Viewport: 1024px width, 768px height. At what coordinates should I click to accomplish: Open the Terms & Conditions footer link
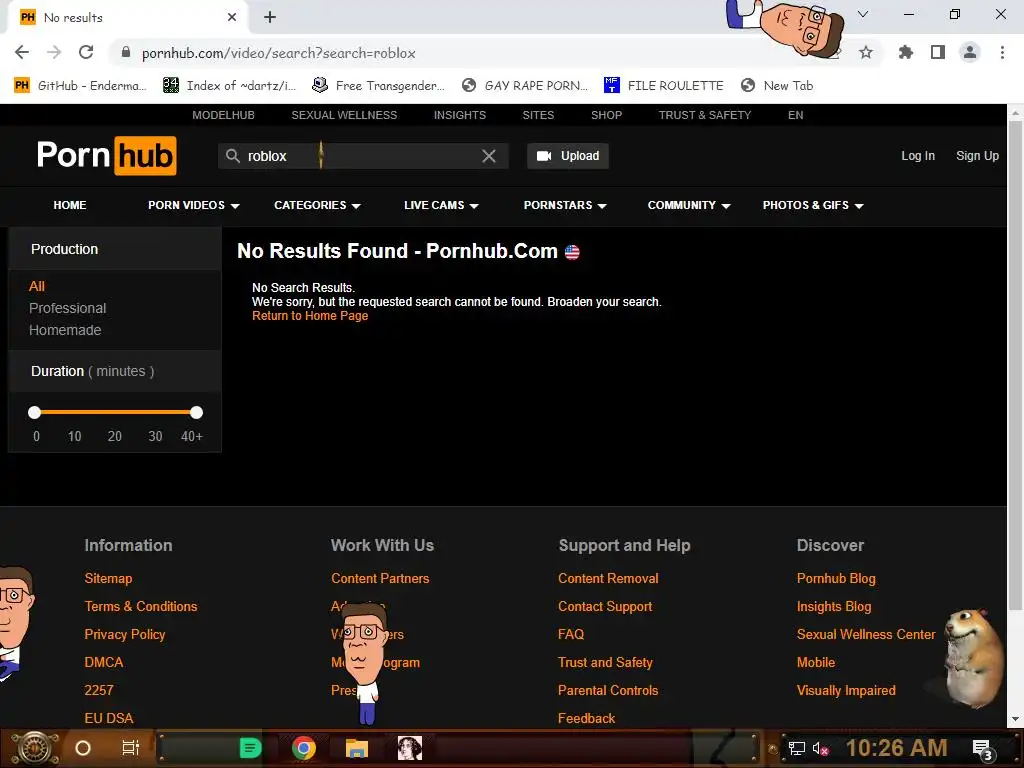coord(140,607)
